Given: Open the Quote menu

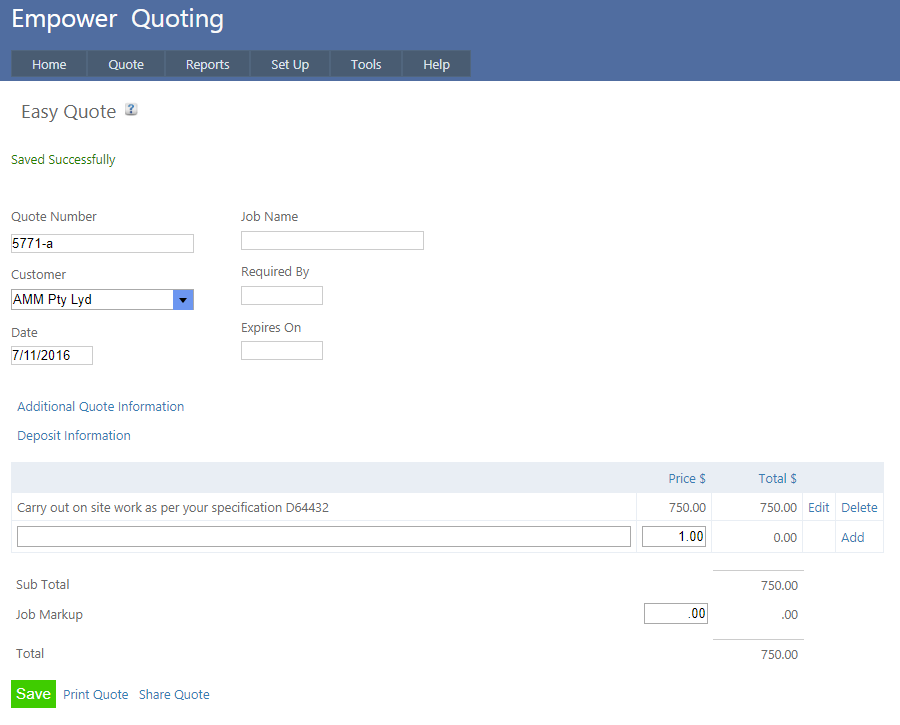Looking at the screenshot, I should click(x=126, y=64).
